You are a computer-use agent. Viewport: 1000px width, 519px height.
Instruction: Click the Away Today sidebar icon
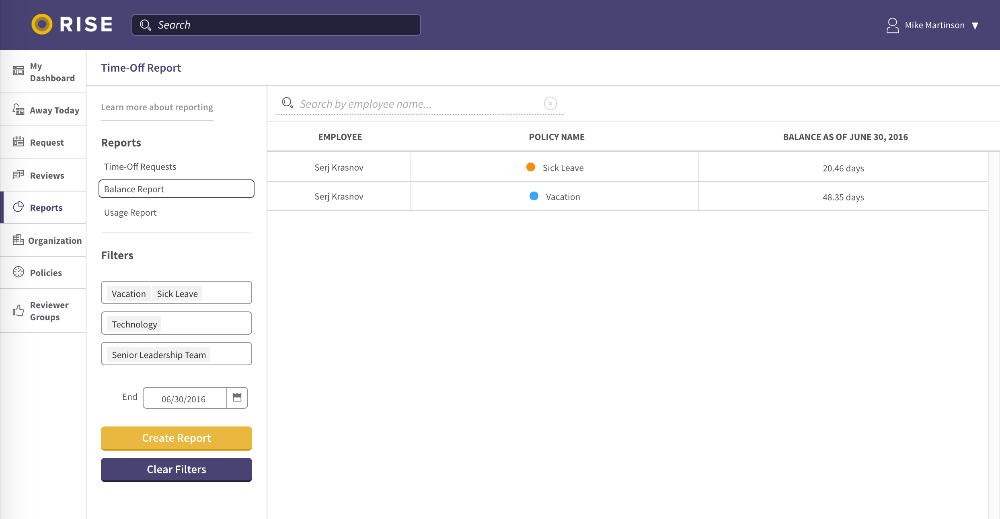tap(18, 110)
